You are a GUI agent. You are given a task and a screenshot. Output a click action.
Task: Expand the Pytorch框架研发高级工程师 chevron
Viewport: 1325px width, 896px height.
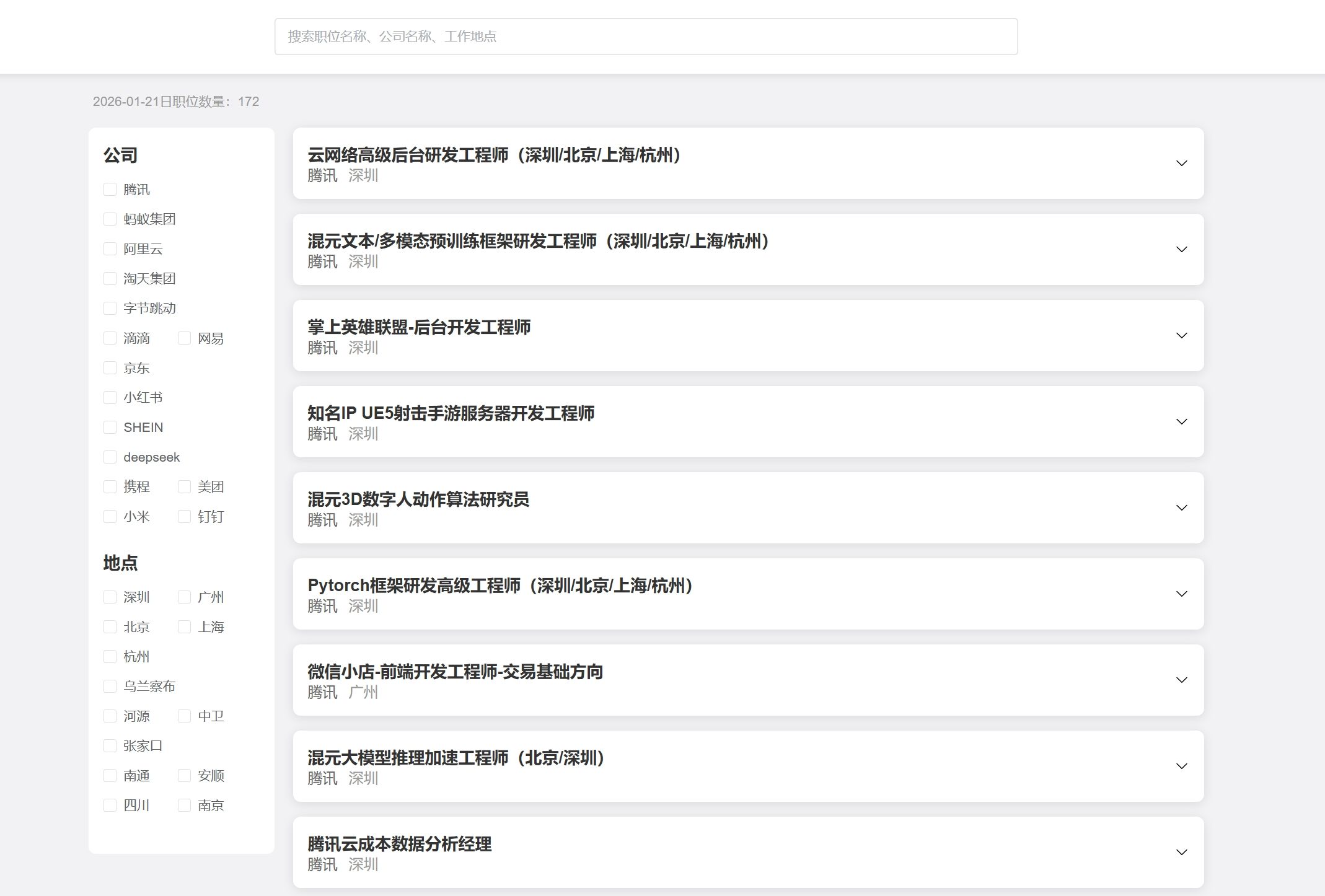click(x=1182, y=594)
